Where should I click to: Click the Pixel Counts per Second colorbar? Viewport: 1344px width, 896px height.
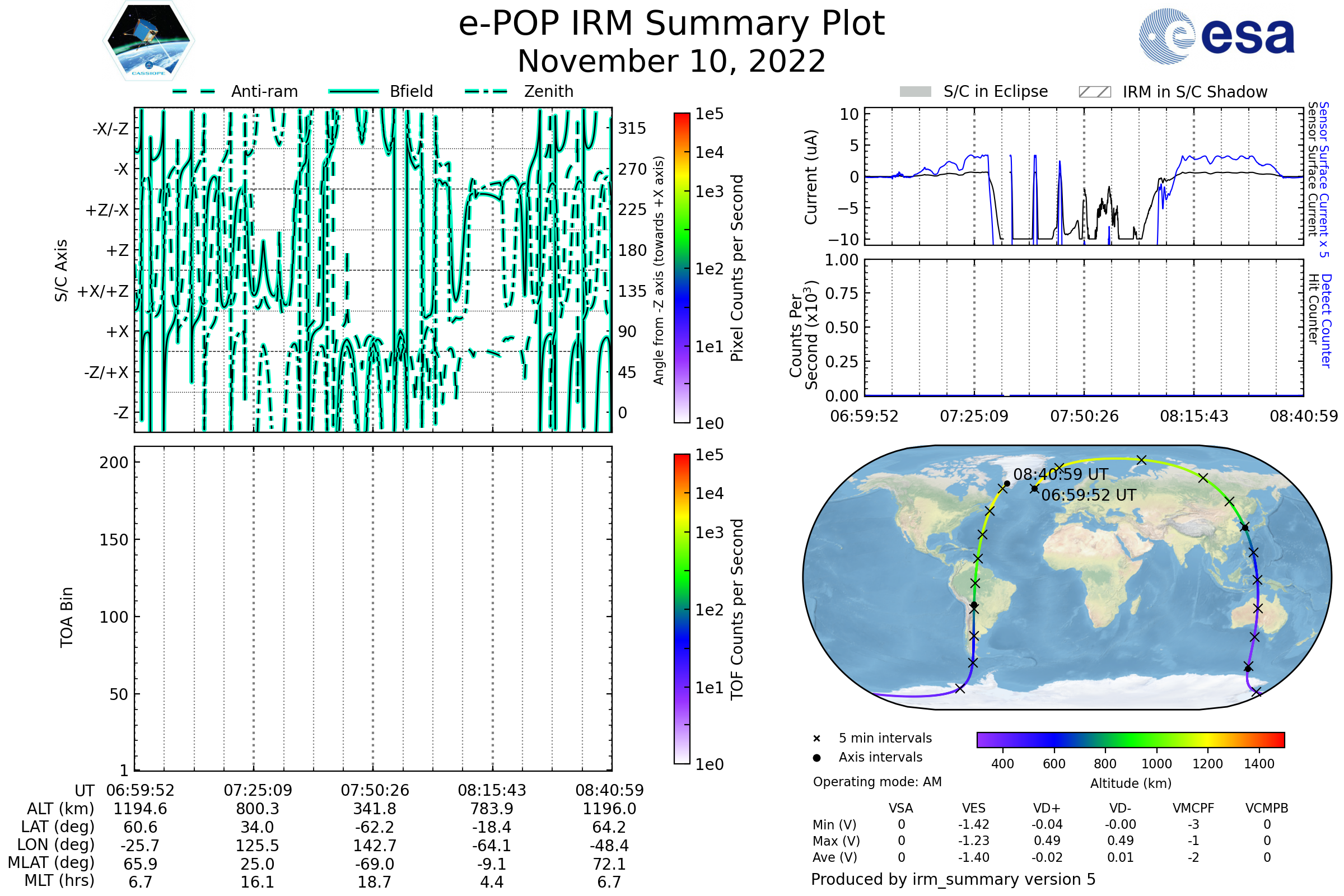click(x=682, y=268)
